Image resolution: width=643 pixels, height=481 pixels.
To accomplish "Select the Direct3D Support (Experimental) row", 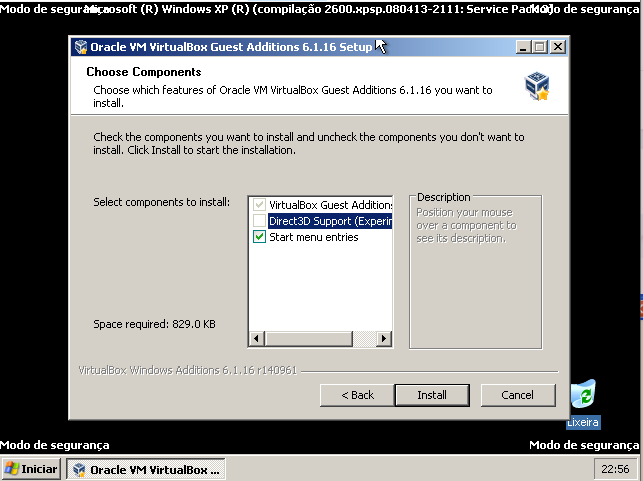I will [x=330, y=221].
